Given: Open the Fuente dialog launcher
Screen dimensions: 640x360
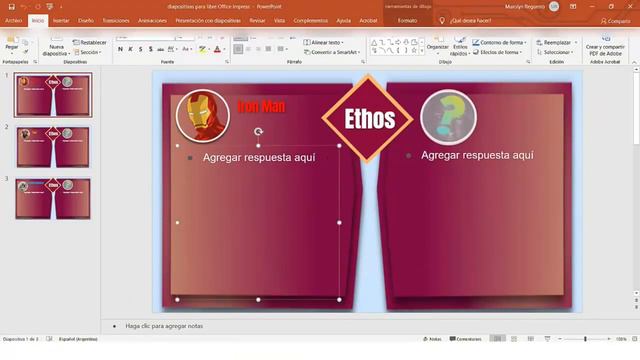Looking at the screenshot, I should [x=227, y=62].
